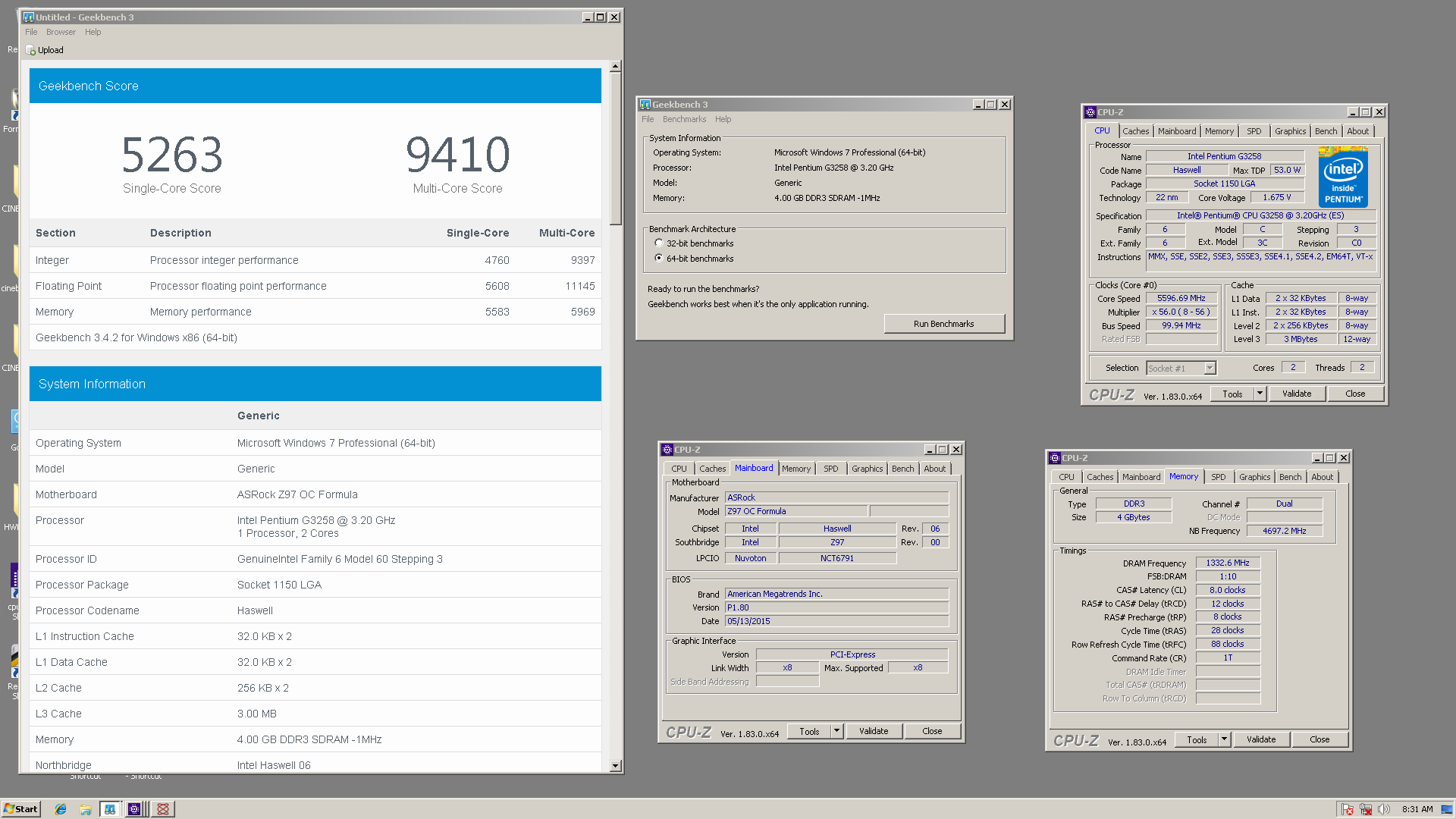Click the Floating Point row in results
Viewport: 1456px width, 819px height.
click(315, 286)
